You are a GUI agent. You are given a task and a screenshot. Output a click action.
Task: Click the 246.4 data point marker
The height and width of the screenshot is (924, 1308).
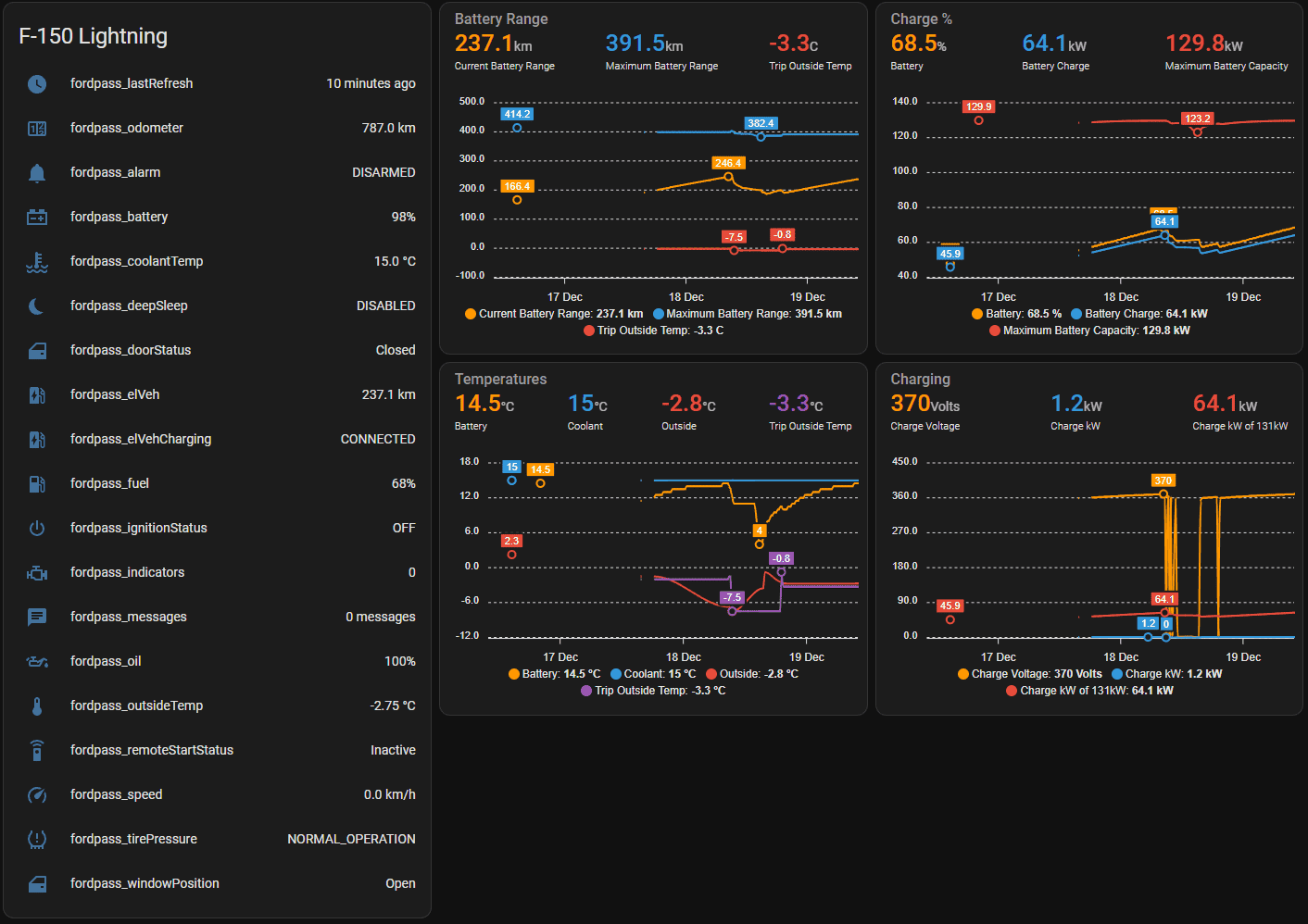[728, 177]
